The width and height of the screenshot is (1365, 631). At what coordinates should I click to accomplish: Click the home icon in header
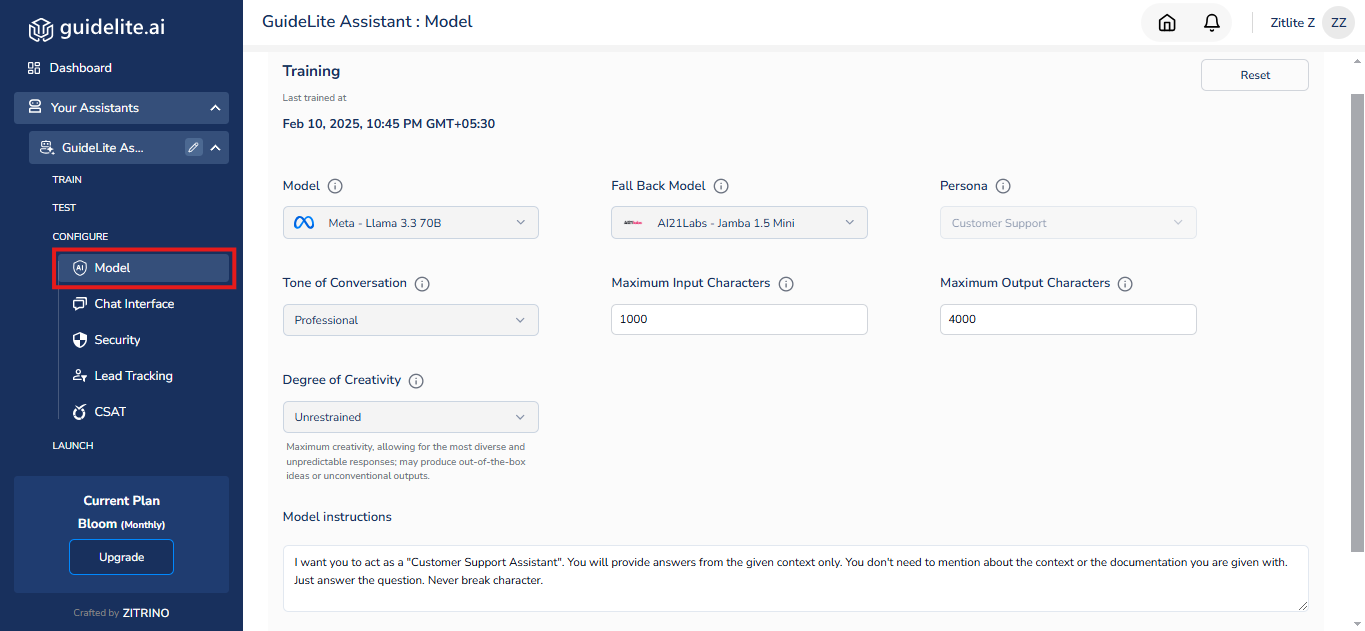click(1166, 22)
